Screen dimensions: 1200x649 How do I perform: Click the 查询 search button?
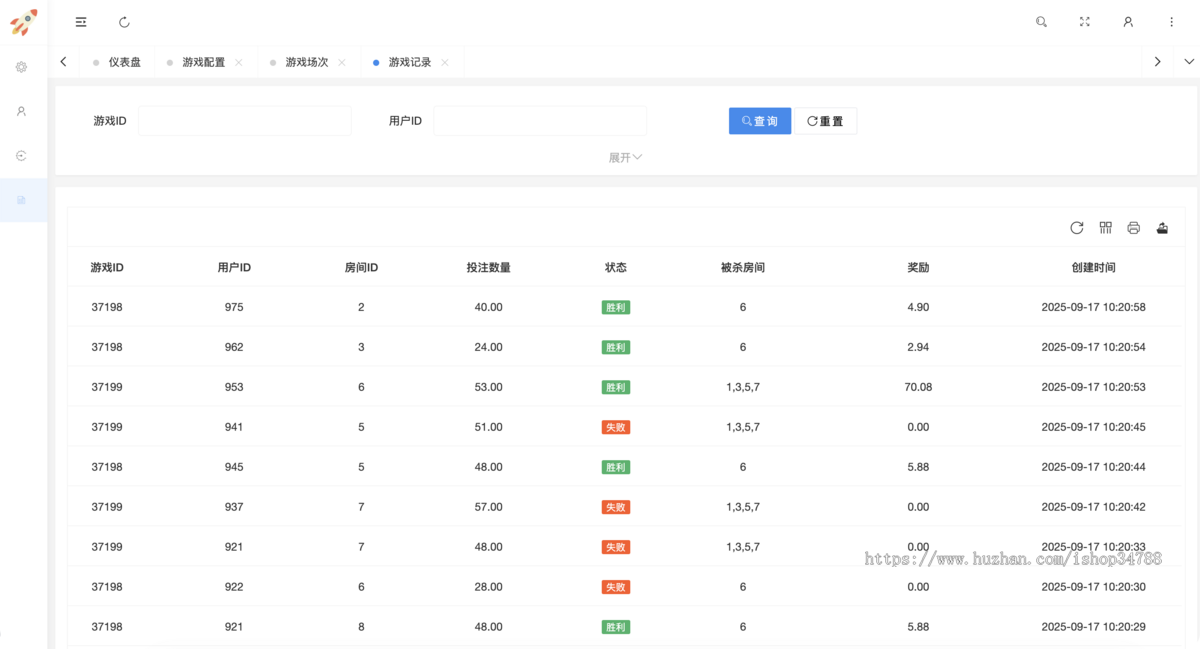(760, 121)
